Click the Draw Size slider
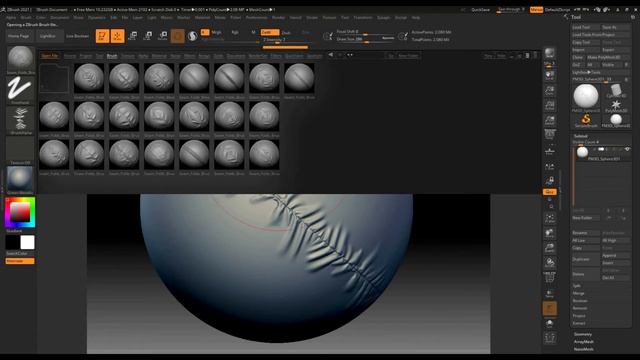Image resolution: width=640 pixels, height=360 pixels. pyautogui.click(x=365, y=39)
